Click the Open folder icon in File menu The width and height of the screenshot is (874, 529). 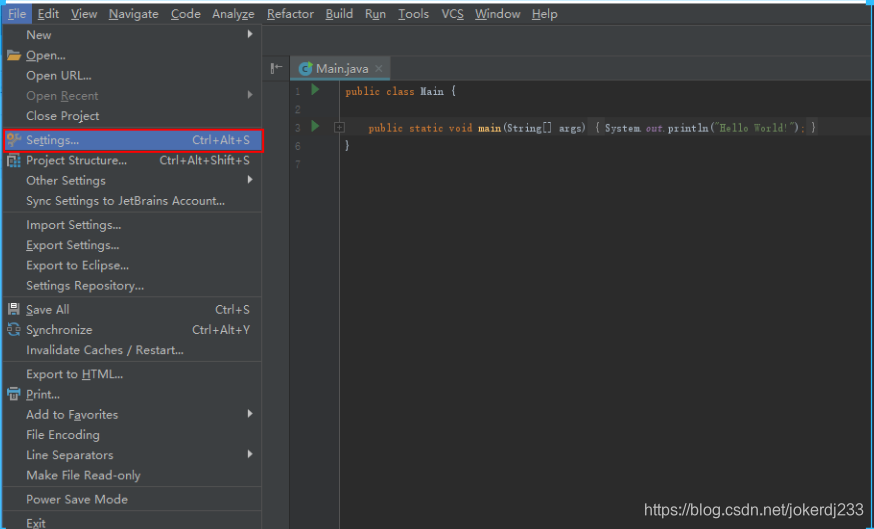[14, 55]
